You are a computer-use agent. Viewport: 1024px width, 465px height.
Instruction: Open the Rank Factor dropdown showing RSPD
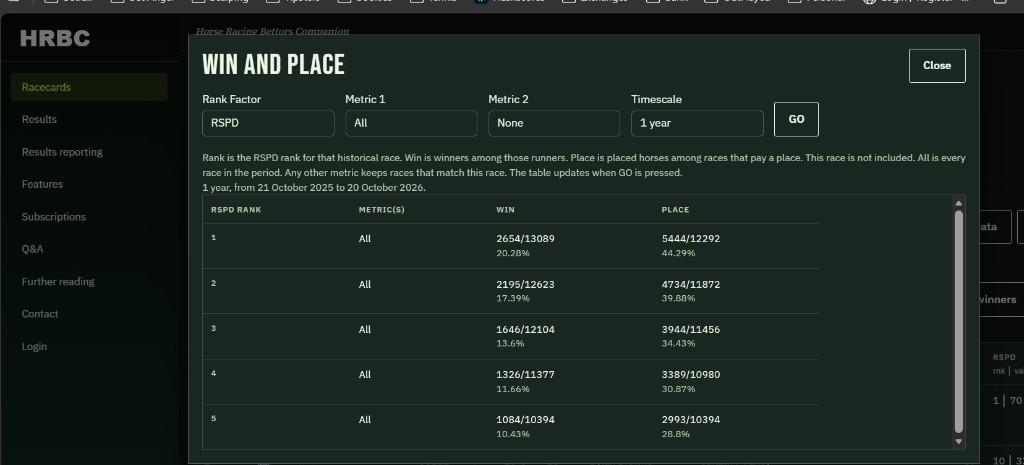click(268, 123)
